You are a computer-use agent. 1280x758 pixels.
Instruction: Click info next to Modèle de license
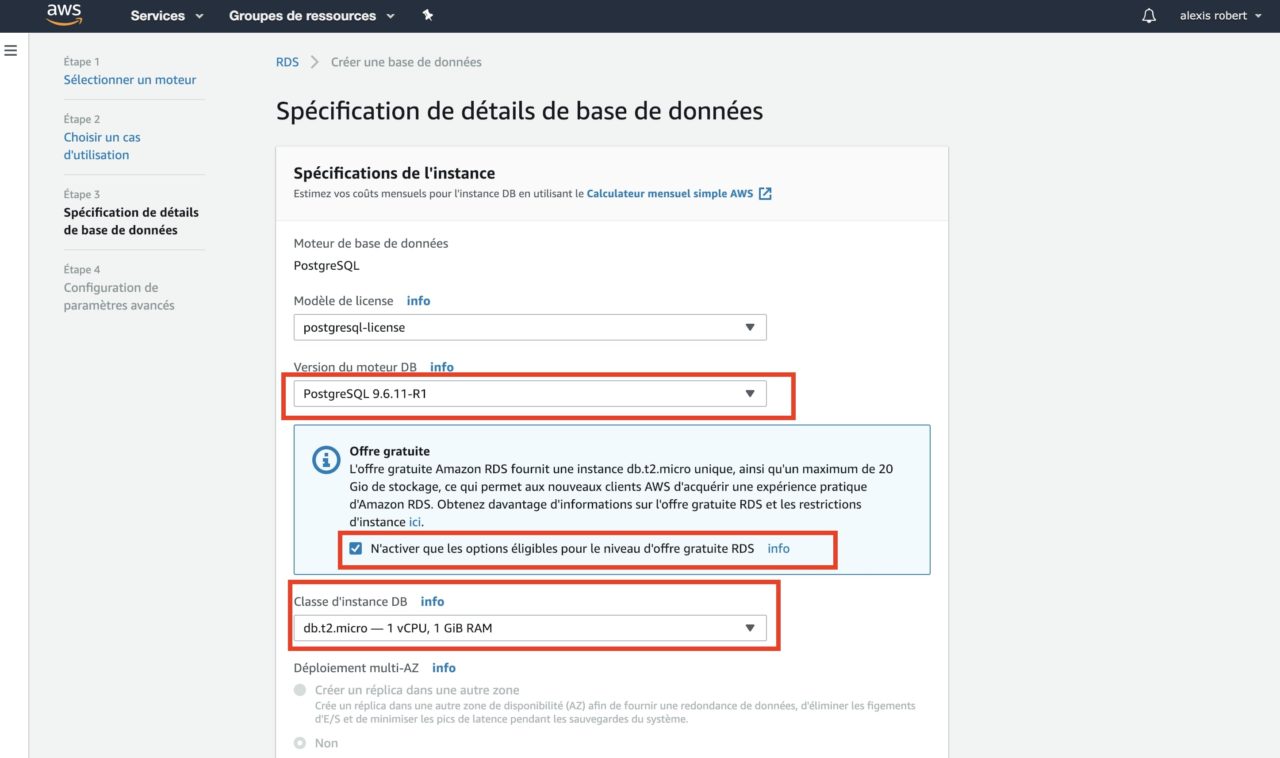(418, 300)
